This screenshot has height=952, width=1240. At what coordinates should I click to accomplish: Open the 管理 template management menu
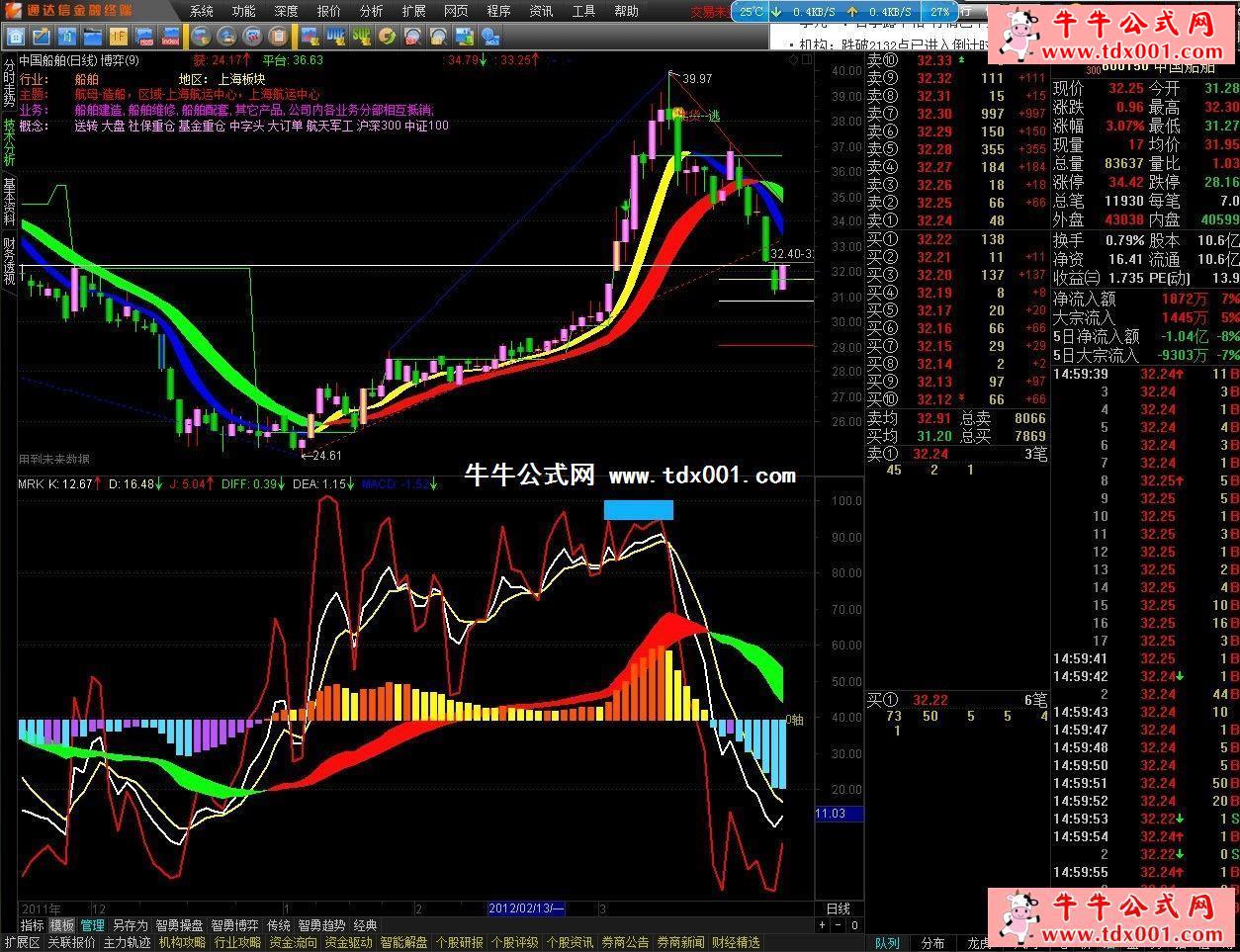pos(93,925)
